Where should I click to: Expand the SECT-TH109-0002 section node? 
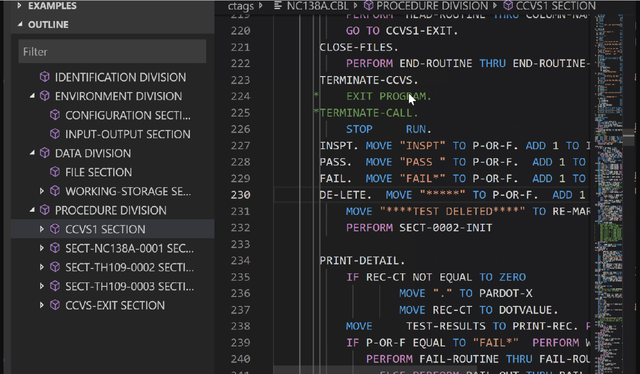[42, 267]
